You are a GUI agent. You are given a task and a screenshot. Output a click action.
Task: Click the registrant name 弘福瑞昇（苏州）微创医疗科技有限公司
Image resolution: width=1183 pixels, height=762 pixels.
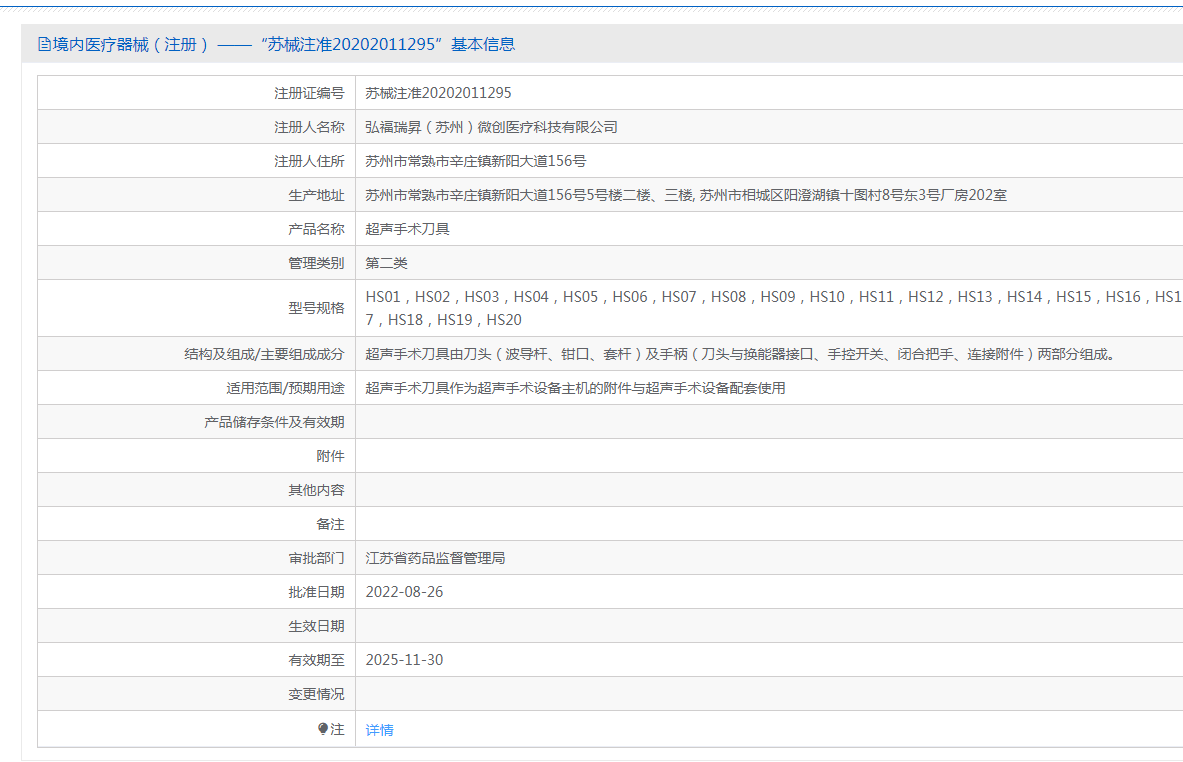[491, 127]
